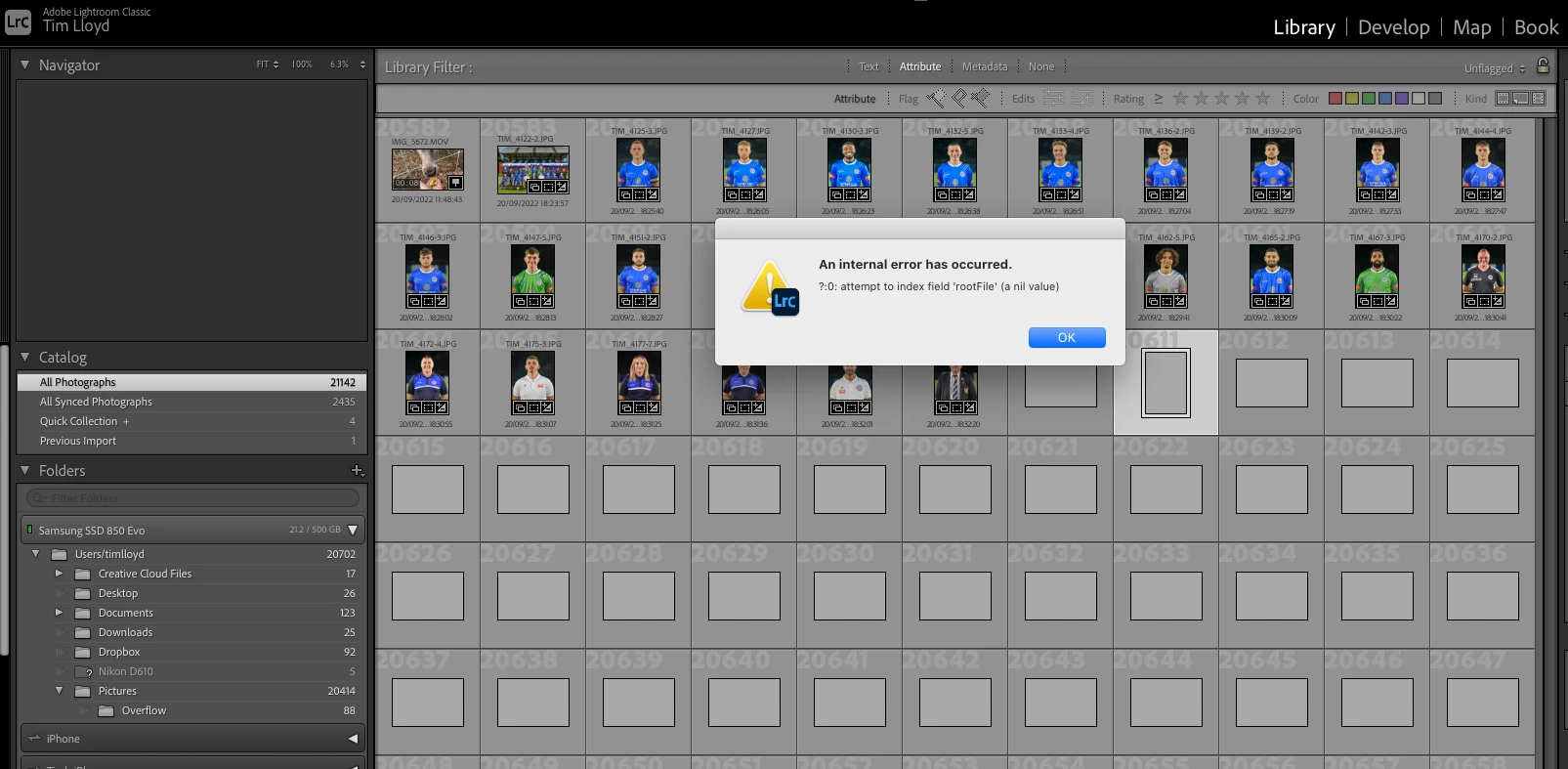Select All Synced Photographs in Catalog
Viewport: 1568px width, 769px height.
point(191,402)
